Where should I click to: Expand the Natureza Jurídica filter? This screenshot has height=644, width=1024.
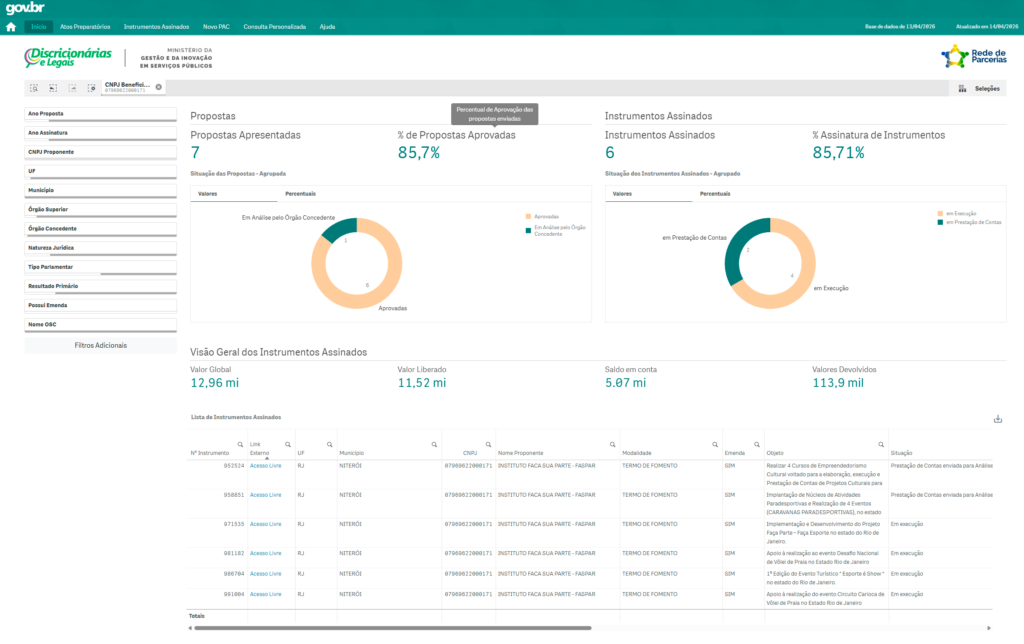pyautogui.click(x=100, y=247)
